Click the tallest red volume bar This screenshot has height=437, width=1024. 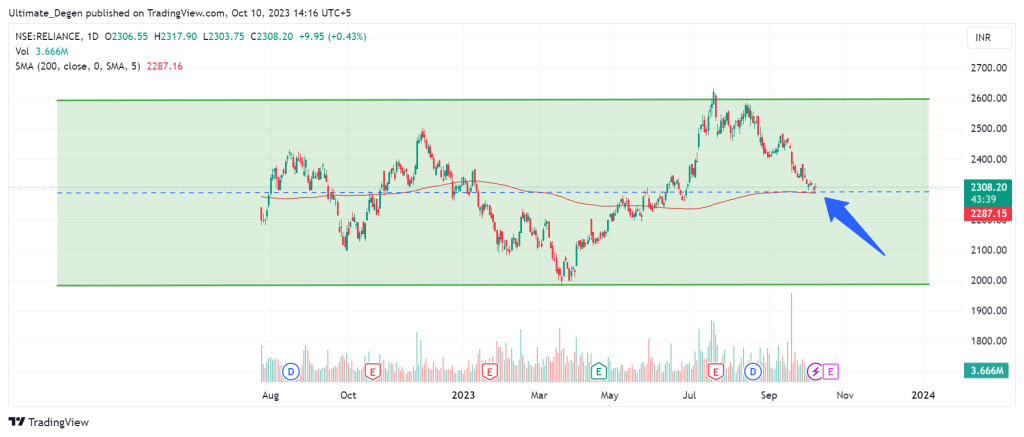click(x=792, y=337)
